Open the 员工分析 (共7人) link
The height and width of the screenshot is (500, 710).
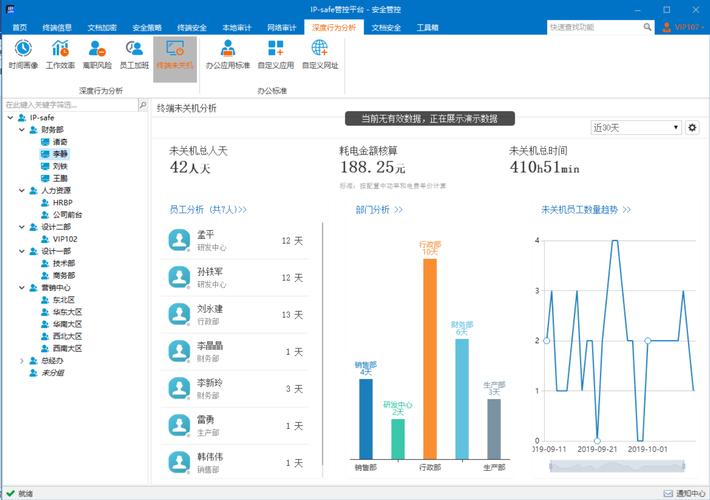(x=208, y=210)
